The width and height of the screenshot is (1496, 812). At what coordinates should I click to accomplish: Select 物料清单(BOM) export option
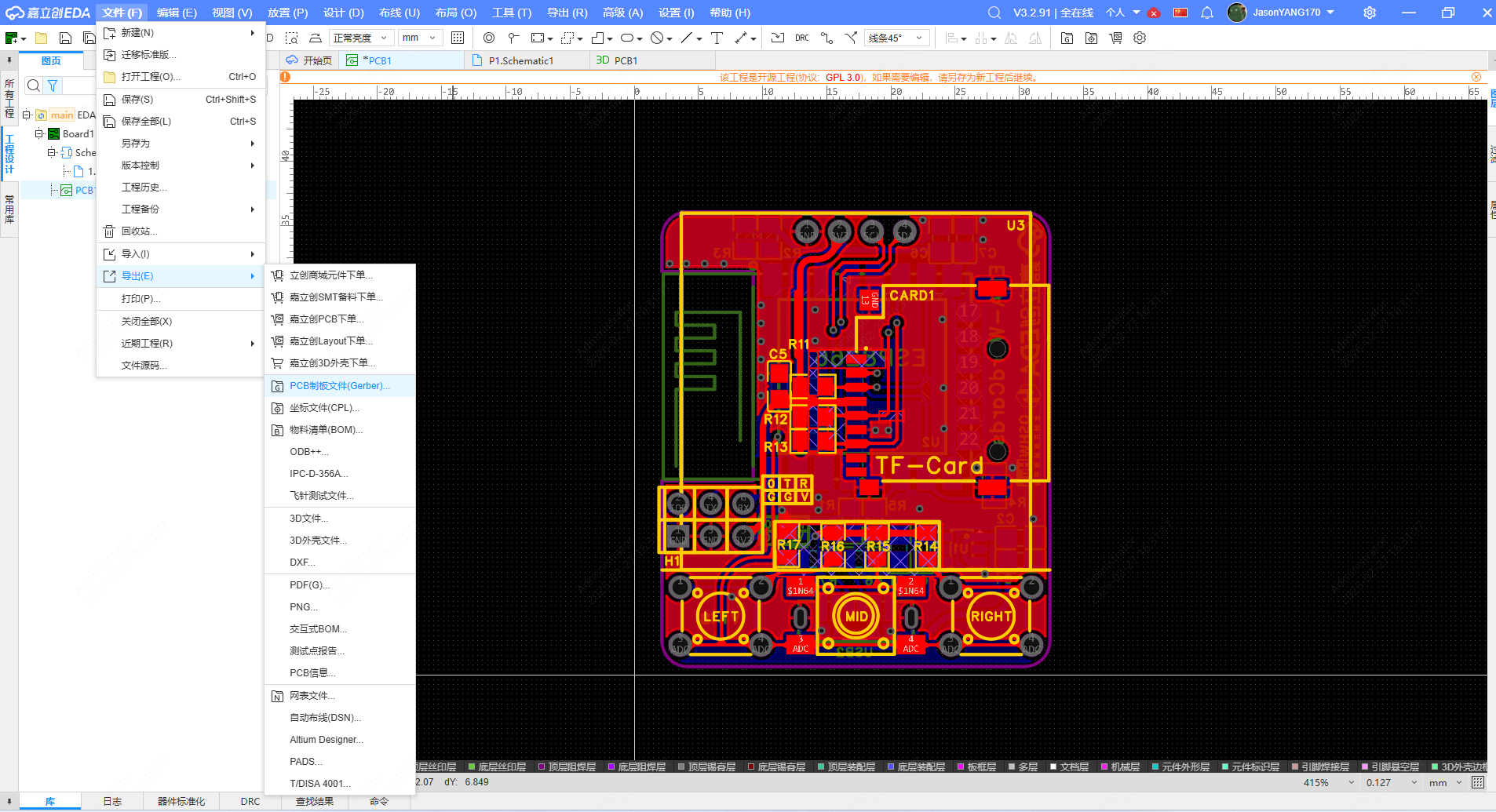(x=326, y=430)
